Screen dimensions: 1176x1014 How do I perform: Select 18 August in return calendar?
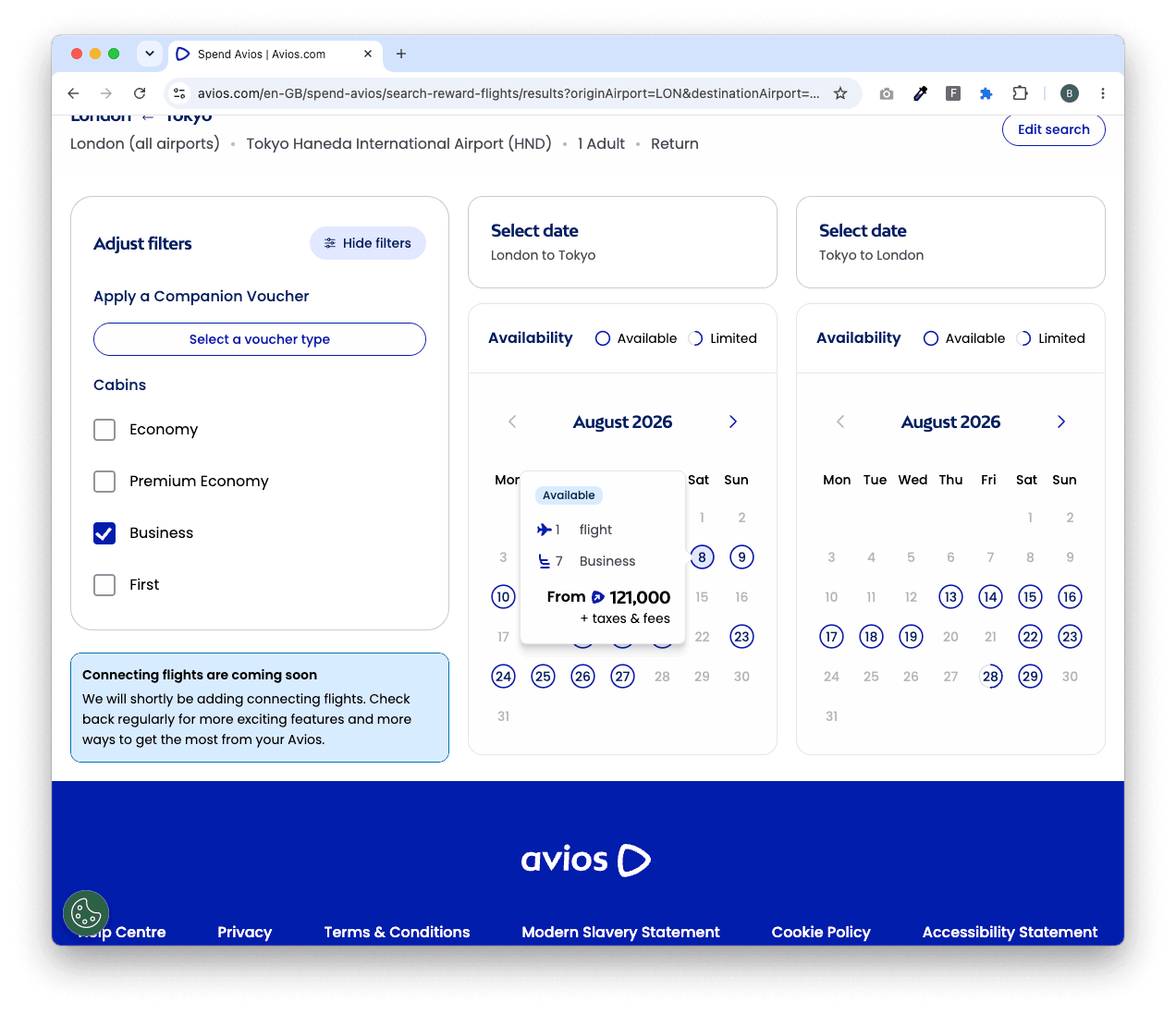(x=871, y=637)
